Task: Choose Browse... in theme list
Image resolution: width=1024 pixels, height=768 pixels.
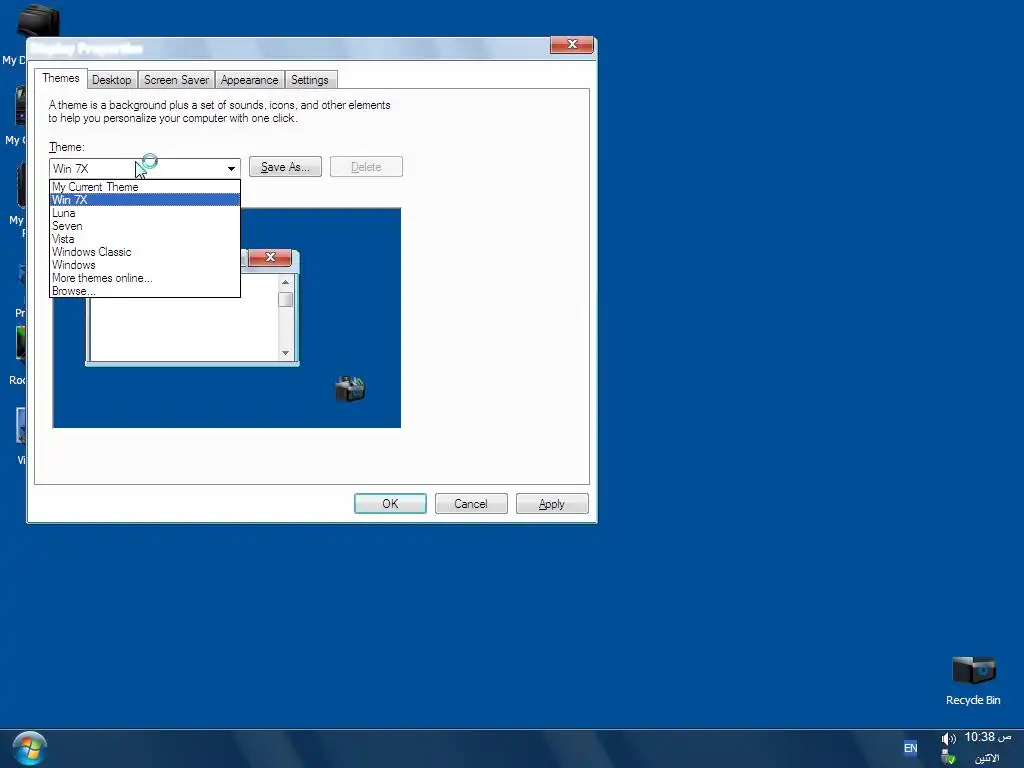Action: click(x=145, y=291)
